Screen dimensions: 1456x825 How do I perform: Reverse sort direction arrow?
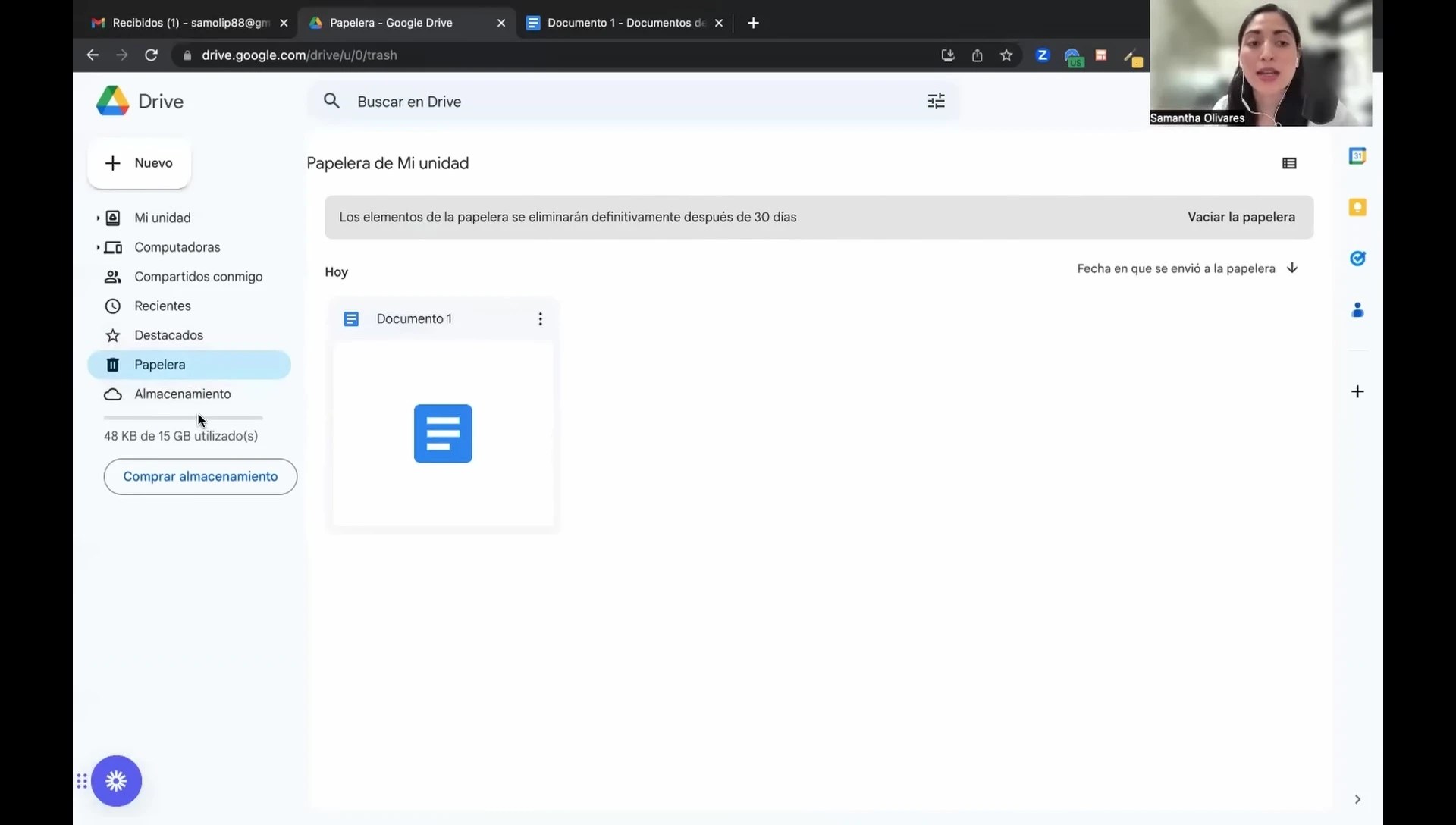point(1292,268)
